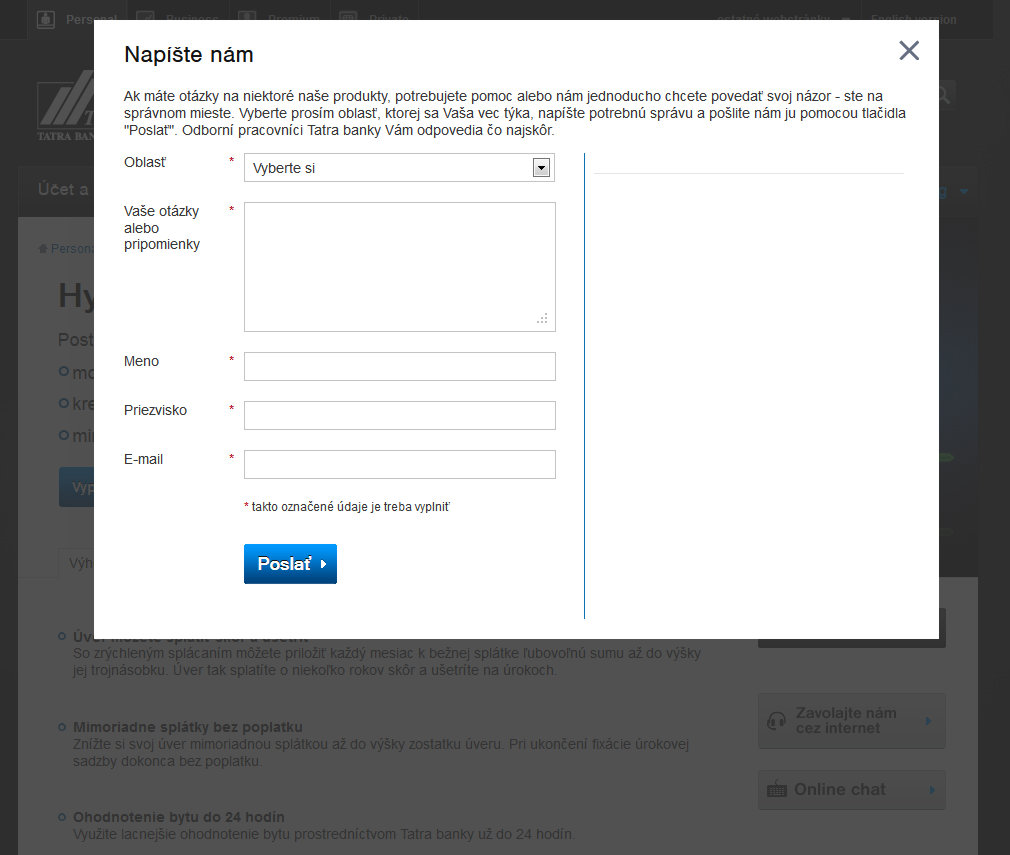1010x855 pixels.
Task: Click the headset Zavolajte nám cez internet icon
Action: coord(776,721)
